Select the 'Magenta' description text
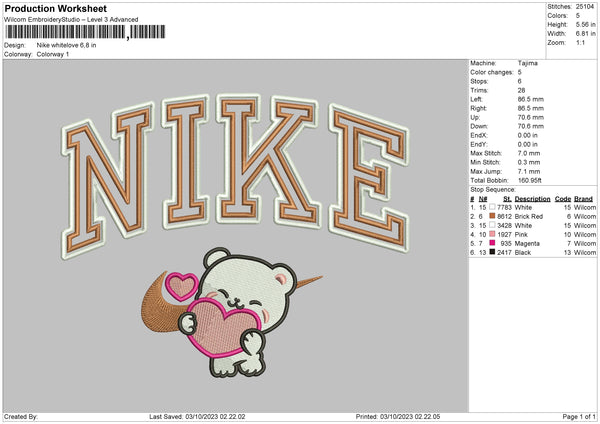The image size is (600, 424). click(x=527, y=244)
